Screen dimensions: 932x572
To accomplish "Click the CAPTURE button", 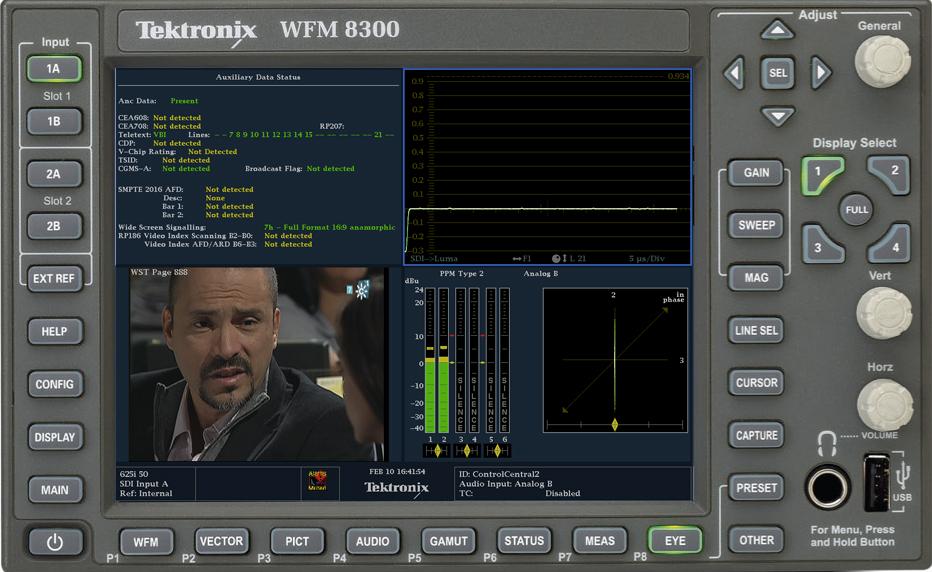I will coord(756,435).
